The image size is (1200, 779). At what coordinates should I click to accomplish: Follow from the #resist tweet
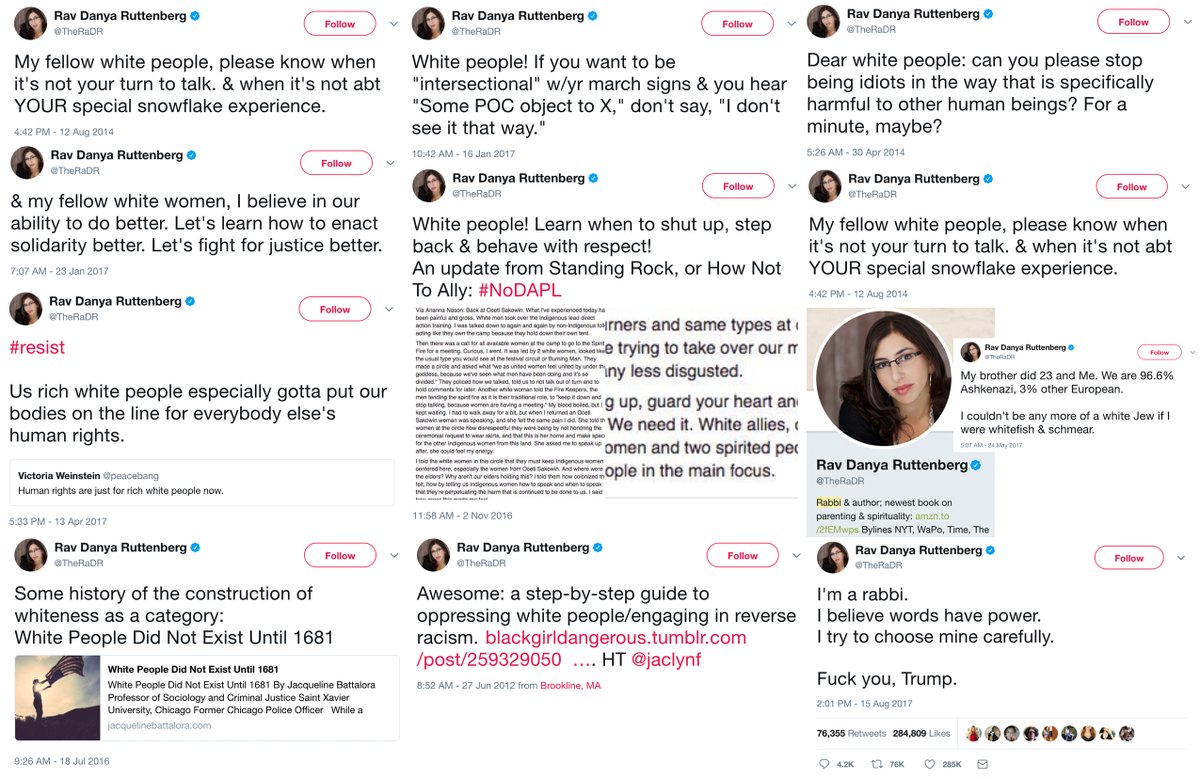click(335, 310)
